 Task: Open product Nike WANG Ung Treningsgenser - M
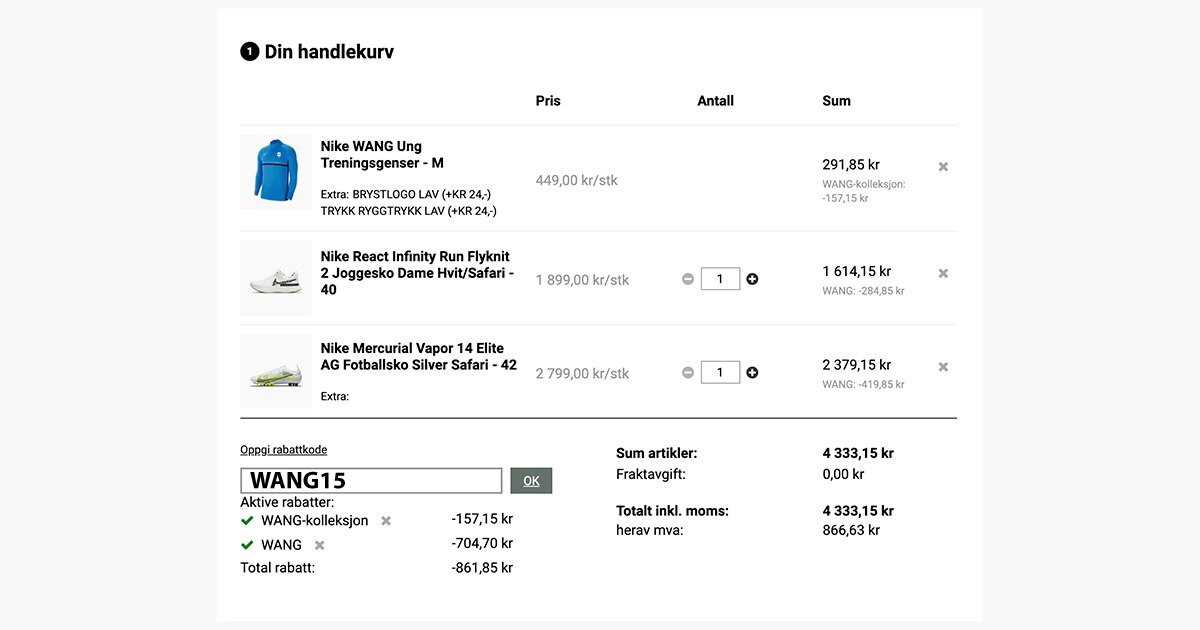(382, 155)
